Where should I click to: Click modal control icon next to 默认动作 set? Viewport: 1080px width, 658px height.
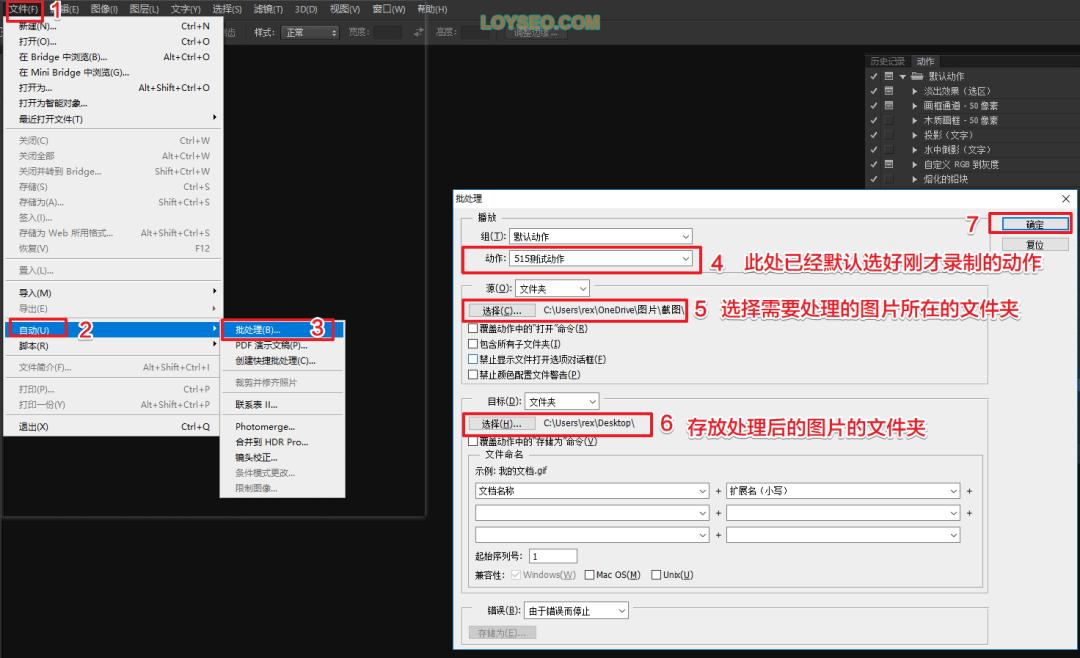[888, 77]
